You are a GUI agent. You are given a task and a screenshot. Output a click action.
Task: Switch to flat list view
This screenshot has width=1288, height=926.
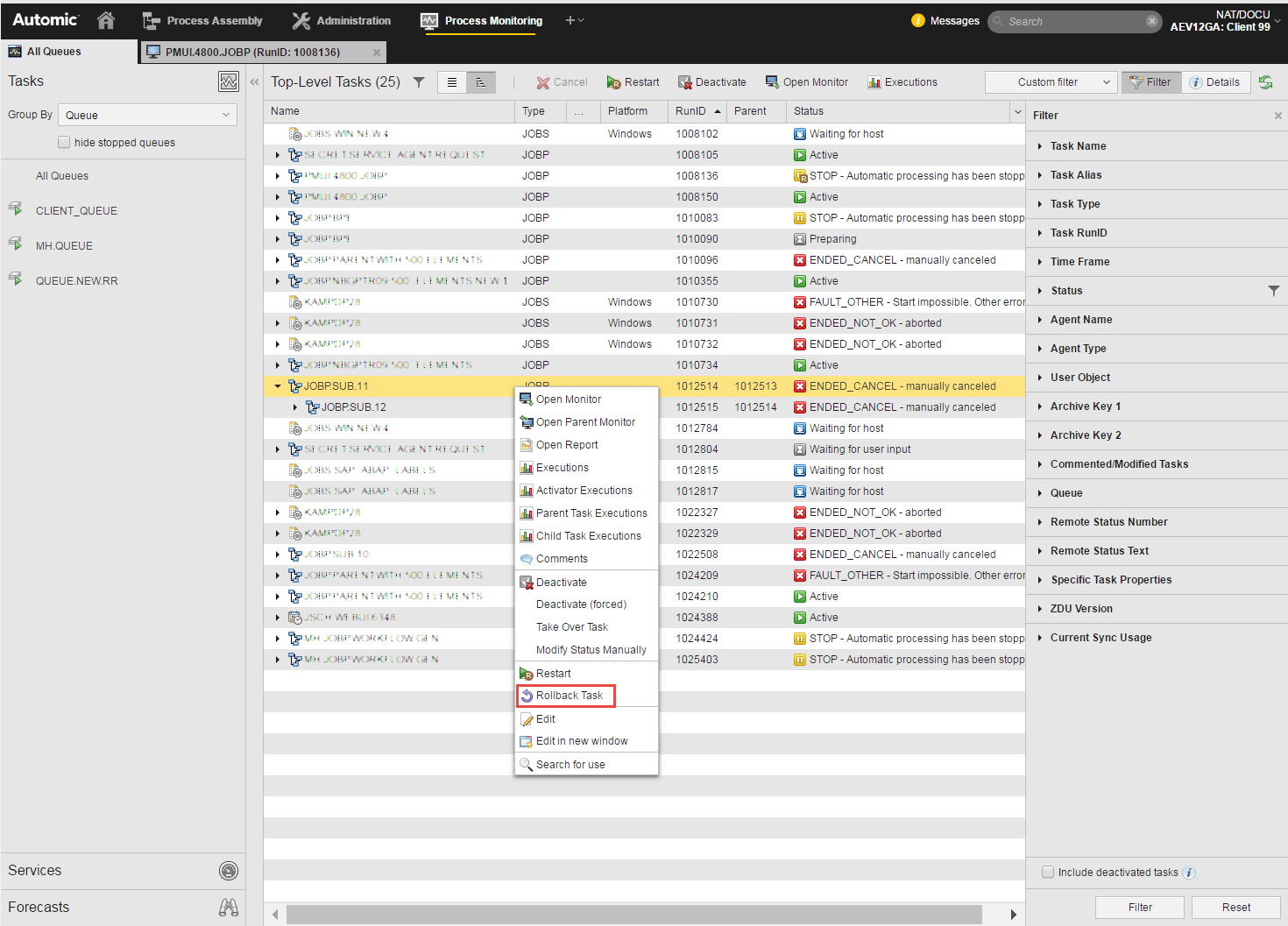[x=452, y=82]
